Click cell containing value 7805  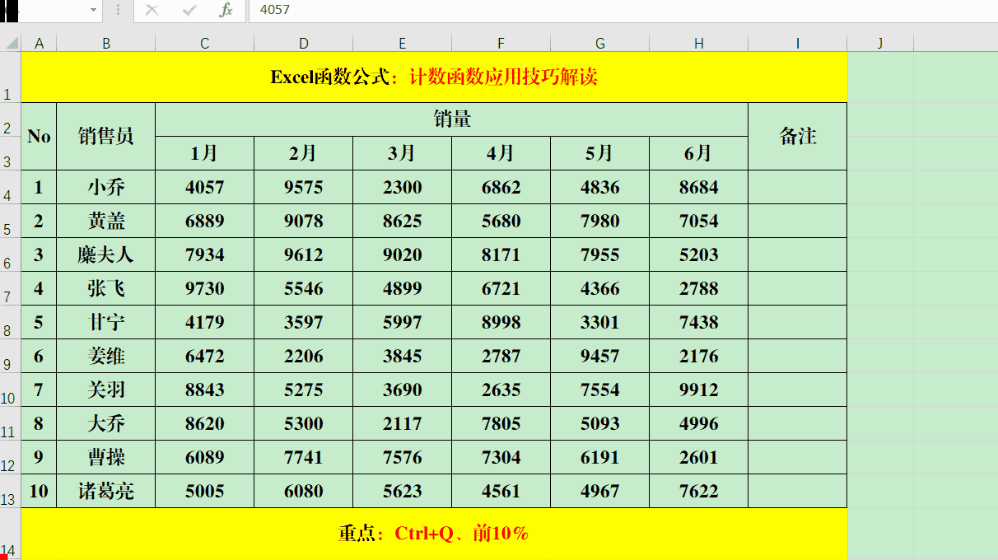coord(501,423)
